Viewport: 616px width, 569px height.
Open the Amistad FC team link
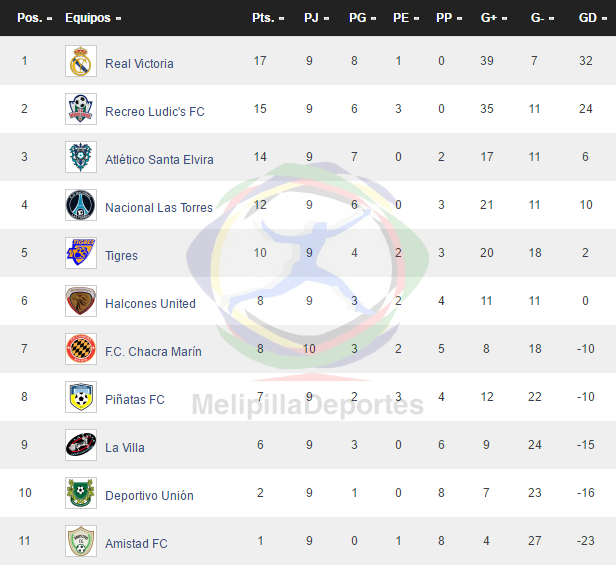click(136, 543)
